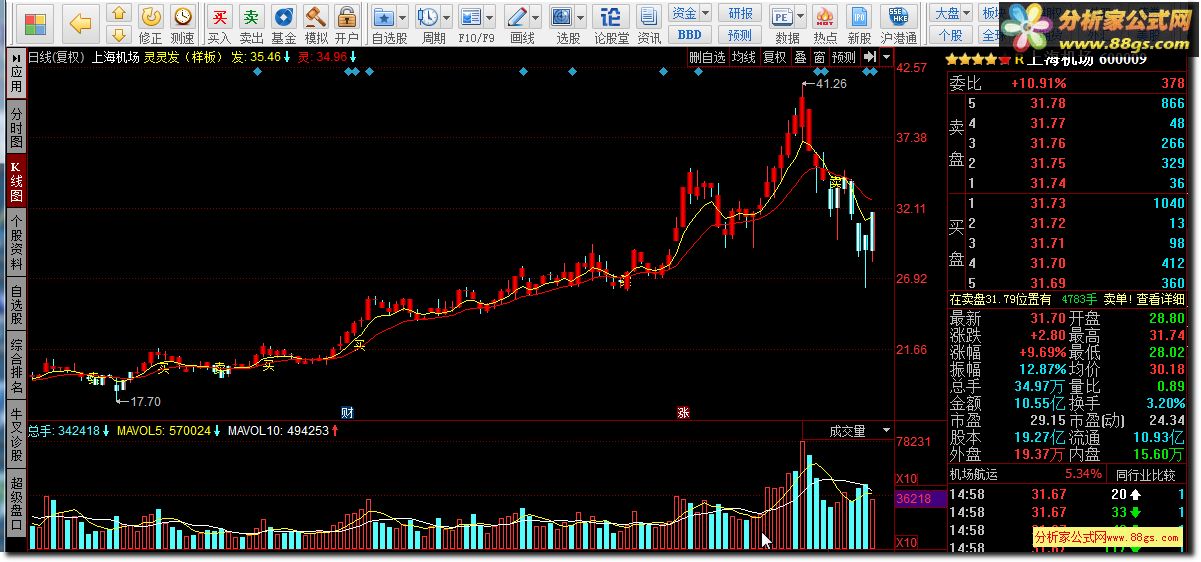Click the 周期 period clock icon
The height and width of the screenshot is (562, 1201).
[x=428, y=17]
